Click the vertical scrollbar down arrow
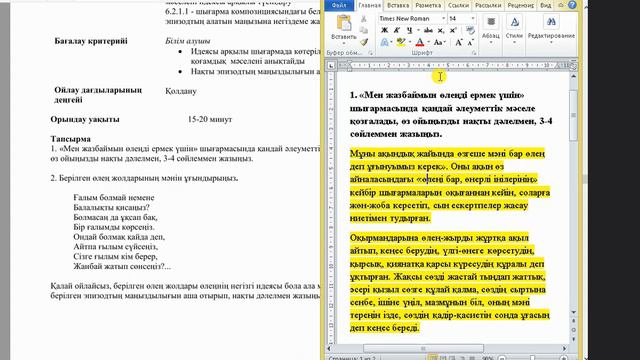Viewport: 640px width, 360px height. (x=573, y=312)
